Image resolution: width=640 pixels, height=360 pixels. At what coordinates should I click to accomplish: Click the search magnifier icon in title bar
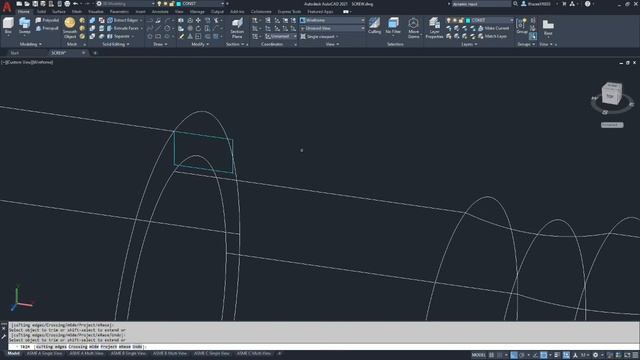coord(516,4)
